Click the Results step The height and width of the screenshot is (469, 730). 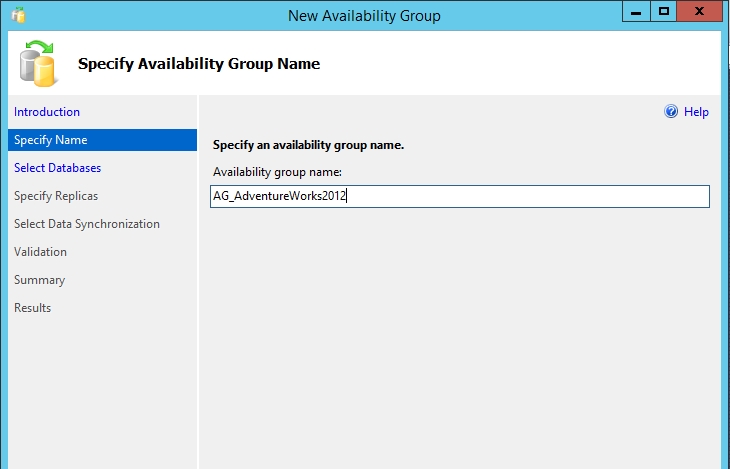(x=32, y=308)
